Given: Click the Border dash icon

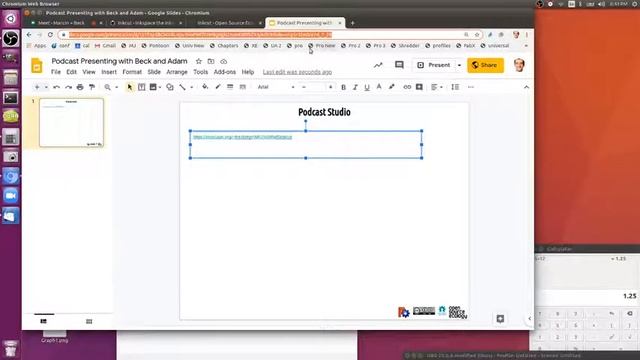Looking at the screenshot, I should pyautogui.click(x=243, y=87).
